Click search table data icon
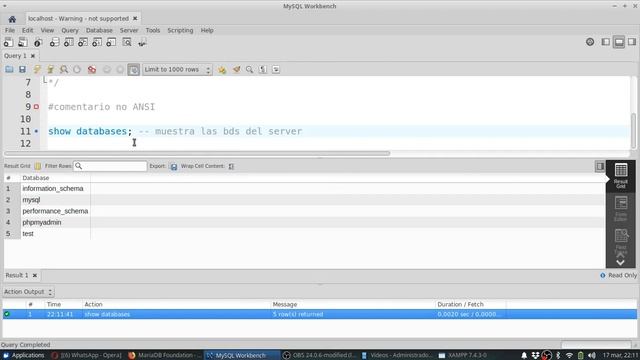Image resolution: width=640 pixels, height=360 pixels. pyautogui.click(x=127, y=42)
